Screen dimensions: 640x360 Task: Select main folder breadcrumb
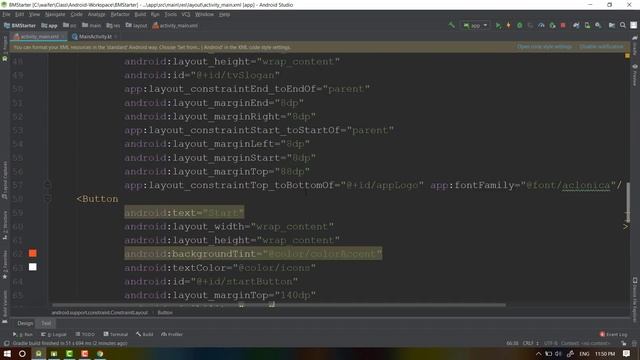click(91, 25)
